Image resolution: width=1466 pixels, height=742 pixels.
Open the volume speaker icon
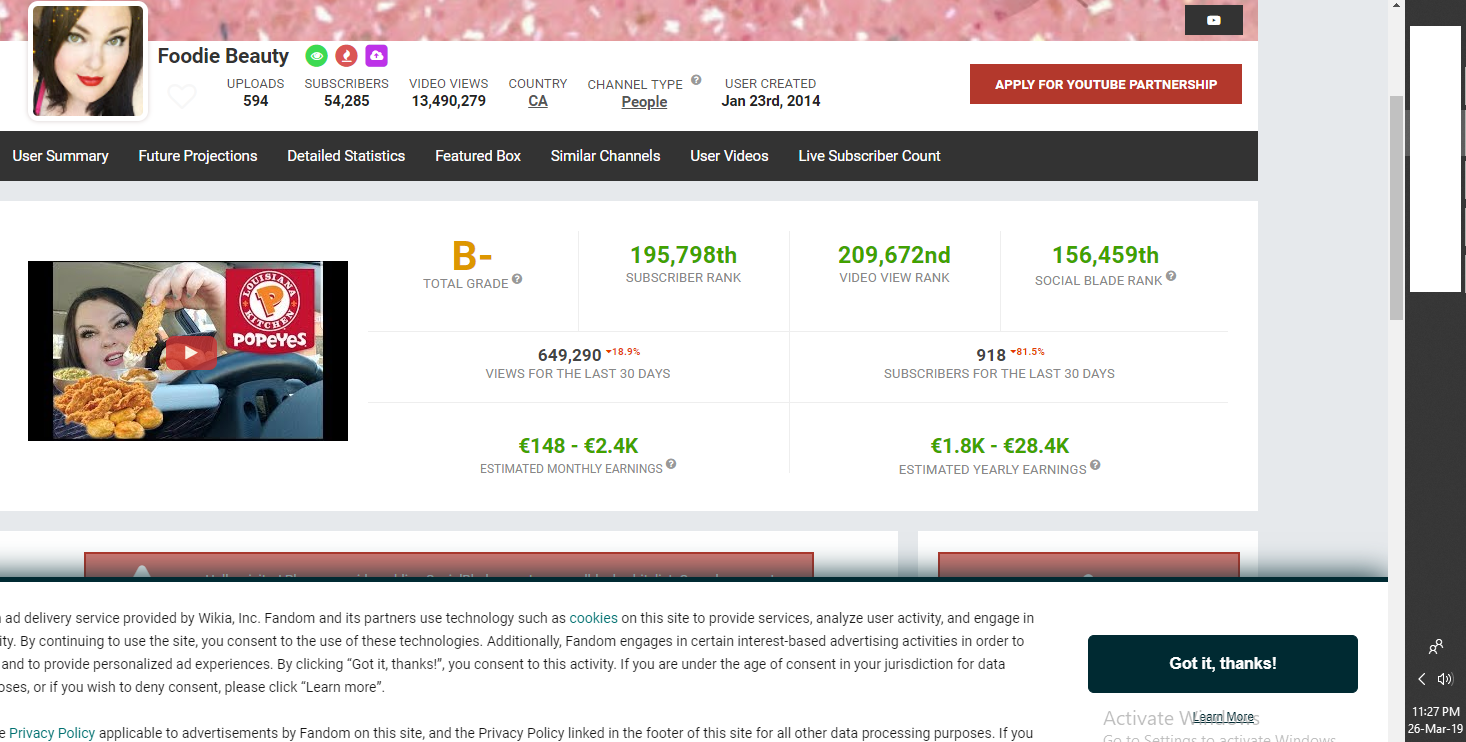[1445, 679]
